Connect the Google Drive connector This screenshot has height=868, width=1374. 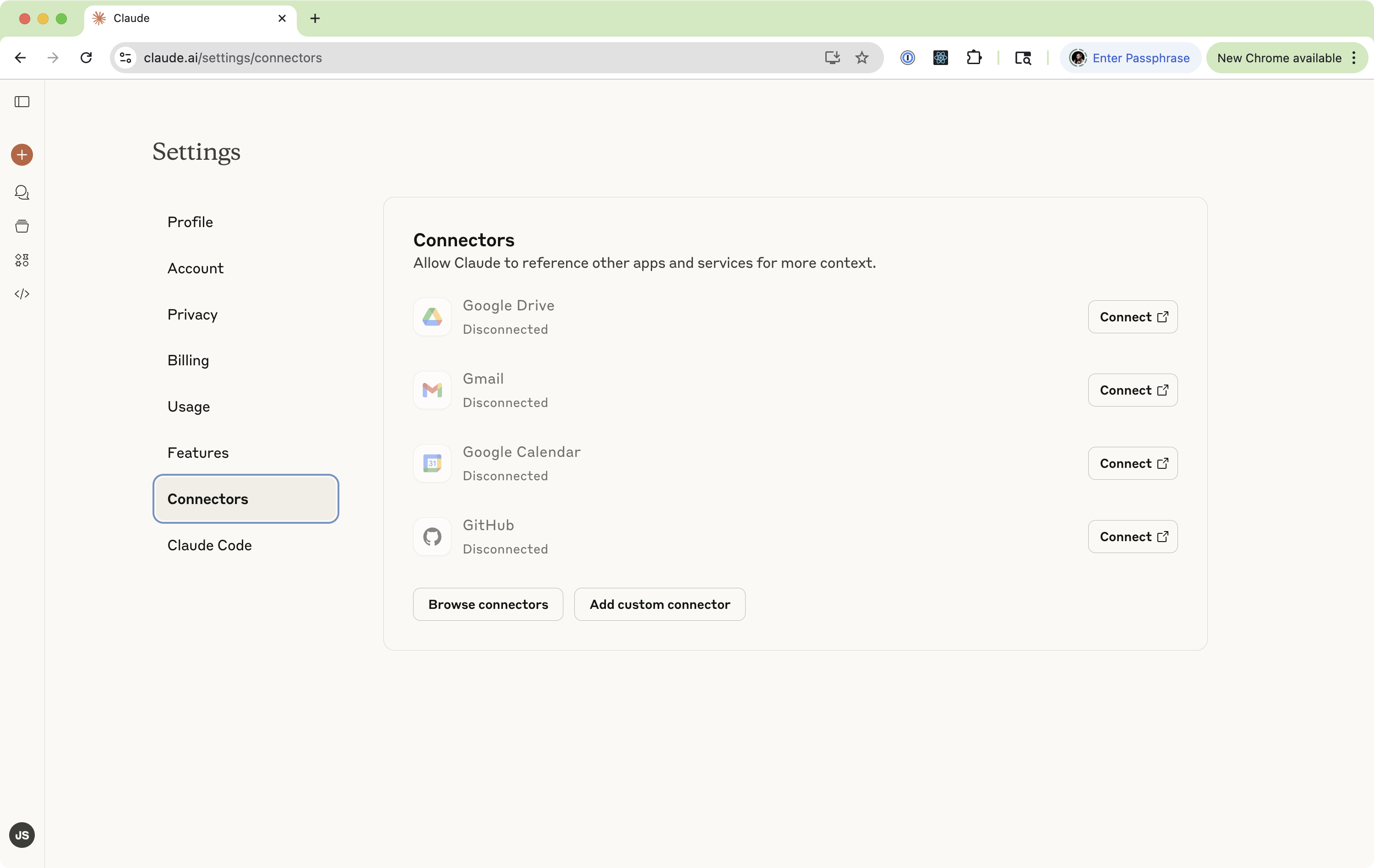click(x=1133, y=317)
